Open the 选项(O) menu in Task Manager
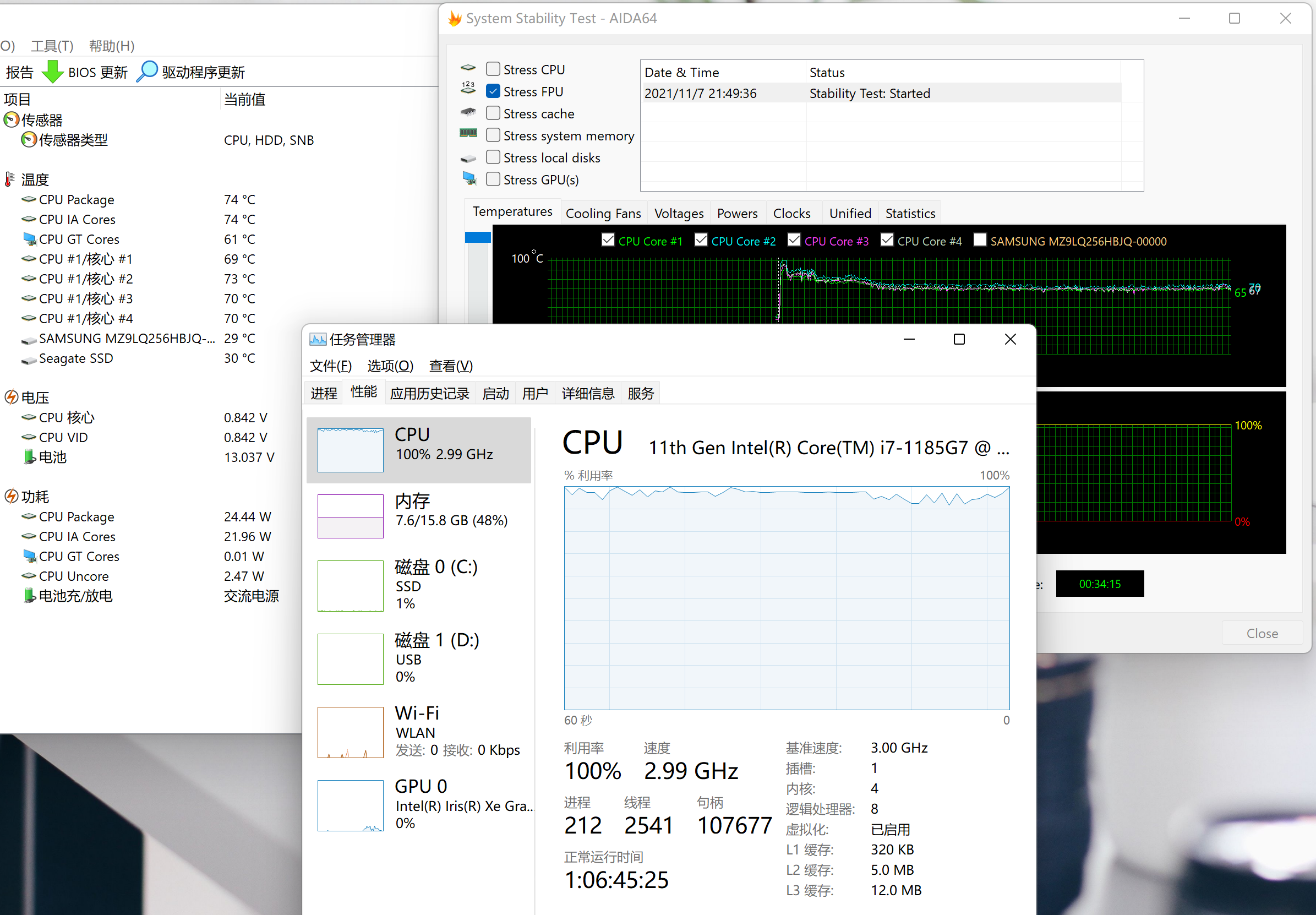 click(x=390, y=366)
